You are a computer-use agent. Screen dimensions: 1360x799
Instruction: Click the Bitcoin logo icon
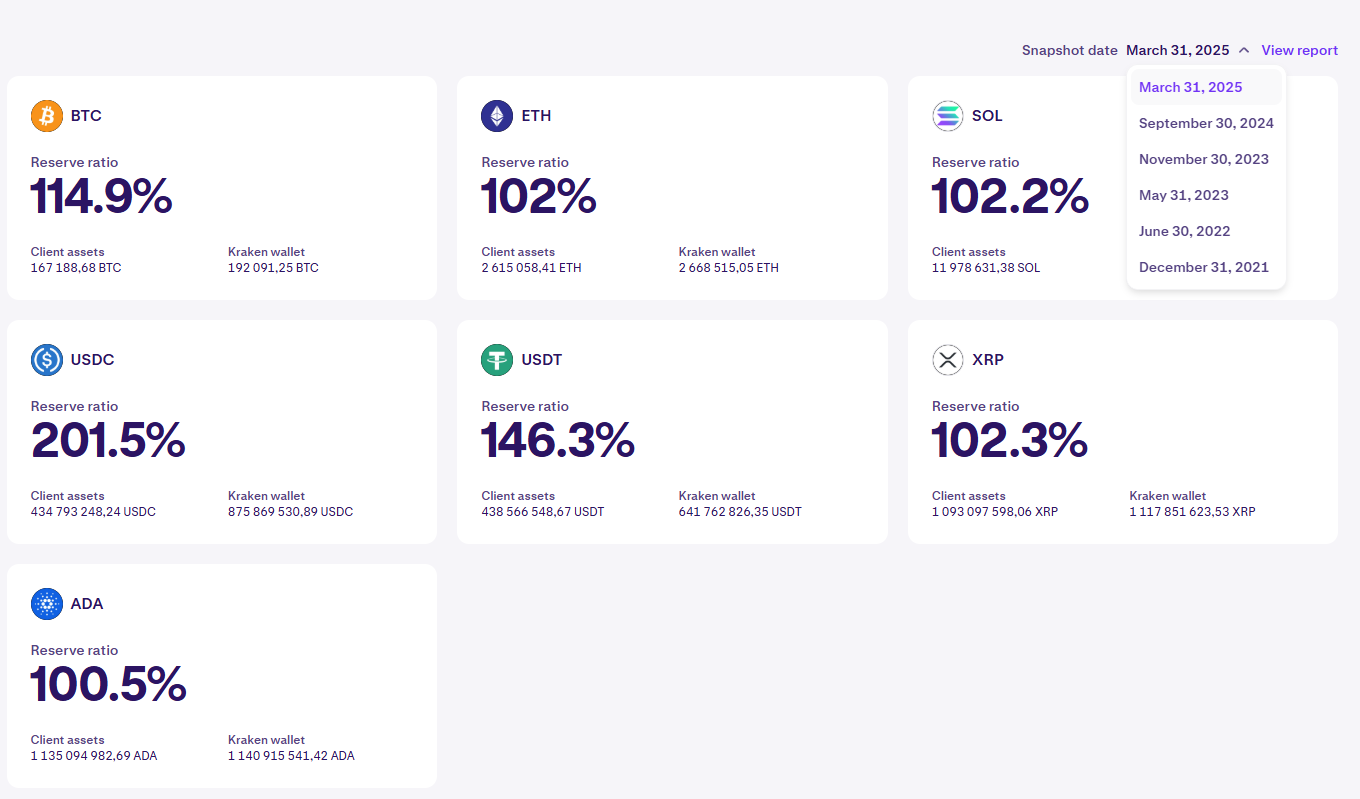47,116
